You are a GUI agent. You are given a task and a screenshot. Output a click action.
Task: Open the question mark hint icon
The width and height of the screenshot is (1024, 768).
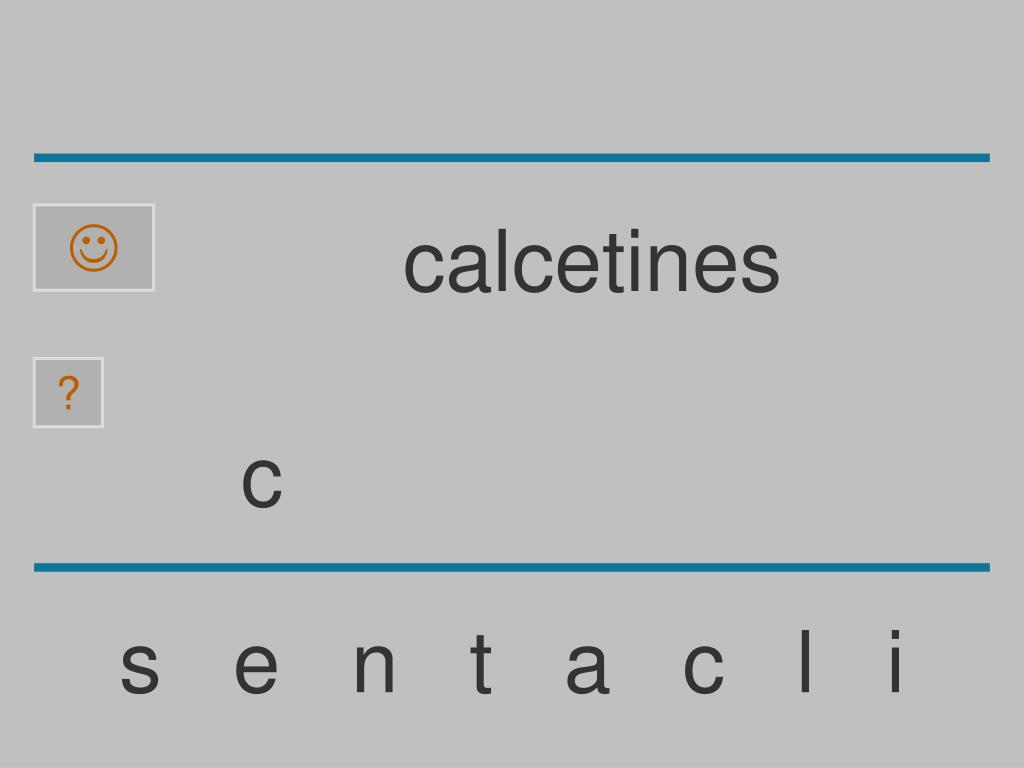pyautogui.click(x=69, y=392)
